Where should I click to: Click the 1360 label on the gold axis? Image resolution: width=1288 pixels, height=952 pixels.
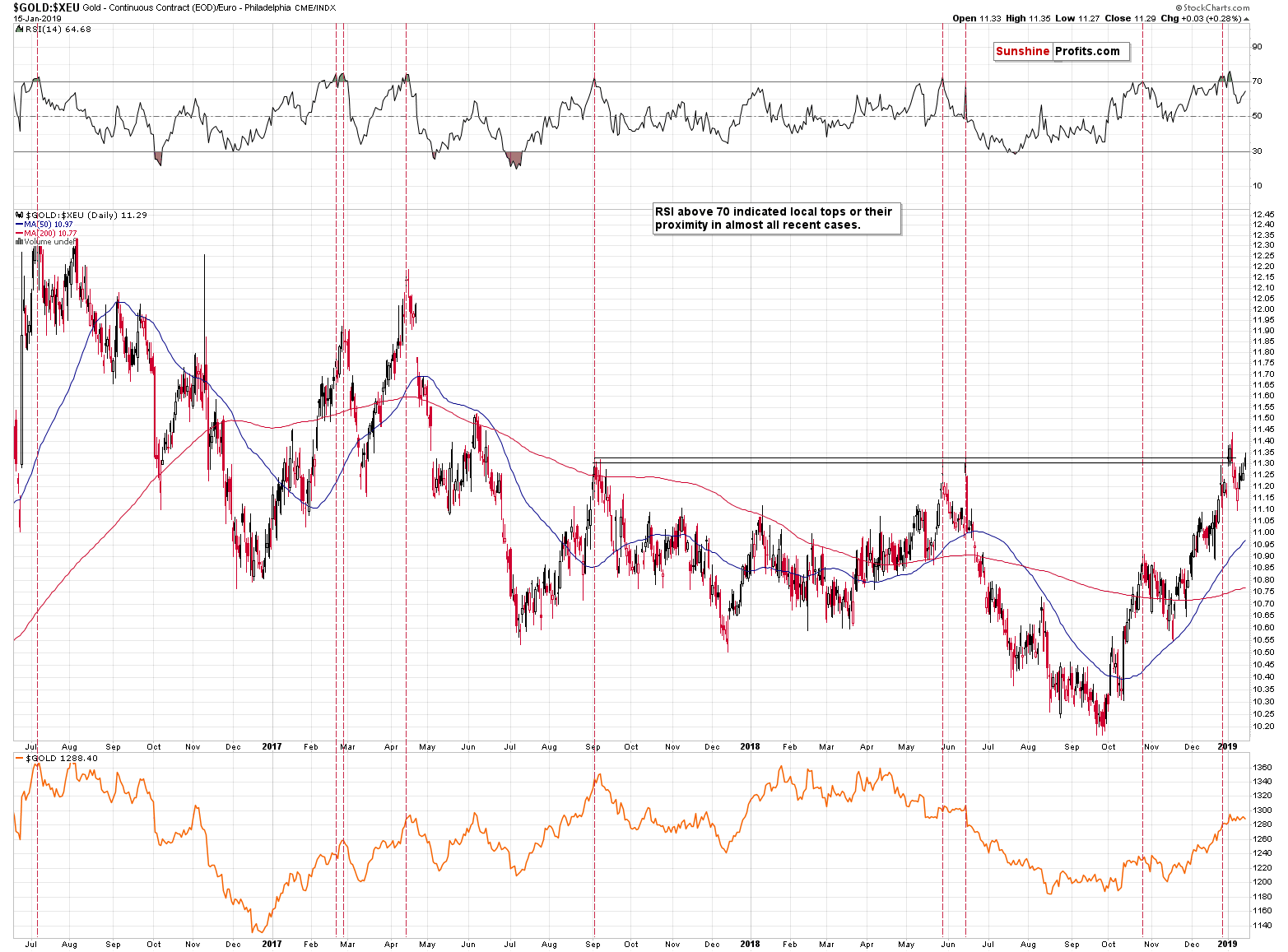coord(1262,767)
